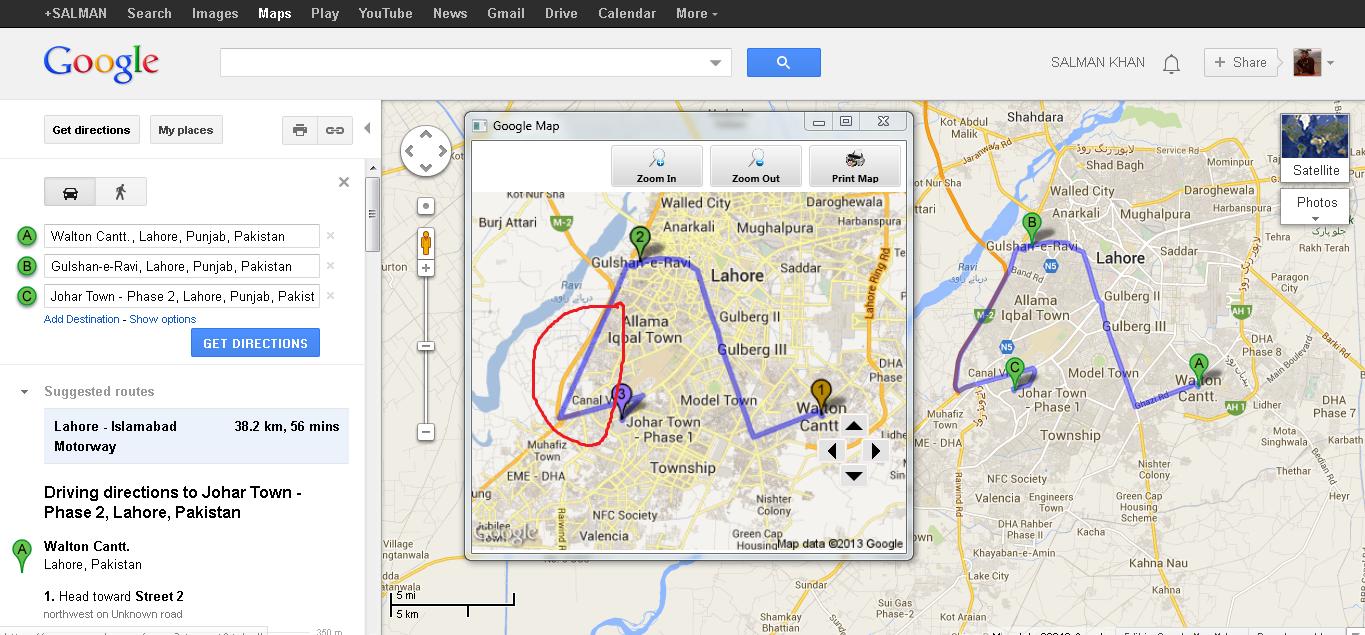Viewport: 1365px width, 635px height.
Task: Select the driving mode car icon
Action: pos(70,191)
